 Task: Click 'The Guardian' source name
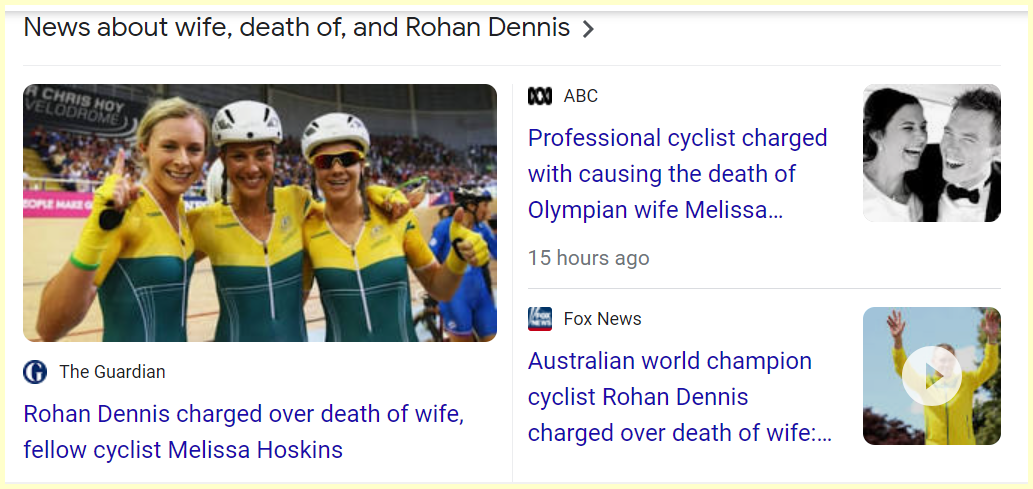112,372
